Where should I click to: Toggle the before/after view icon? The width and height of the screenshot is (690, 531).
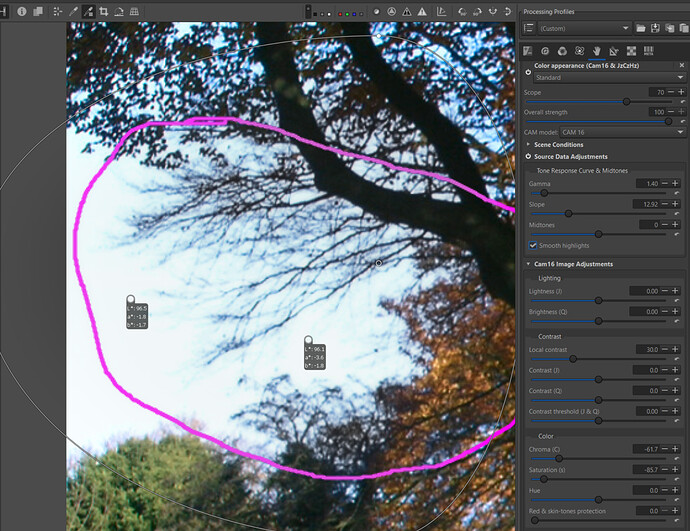(x=38, y=11)
